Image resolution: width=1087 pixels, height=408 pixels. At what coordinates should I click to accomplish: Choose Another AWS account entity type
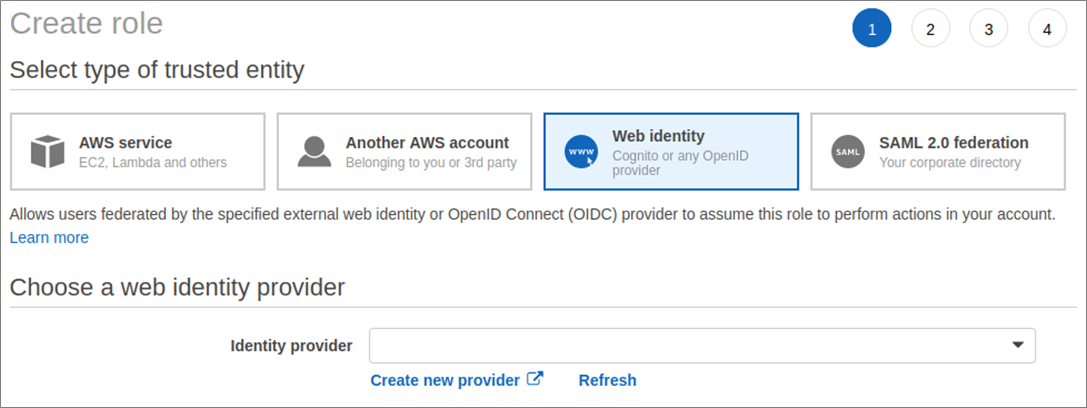click(404, 151)
